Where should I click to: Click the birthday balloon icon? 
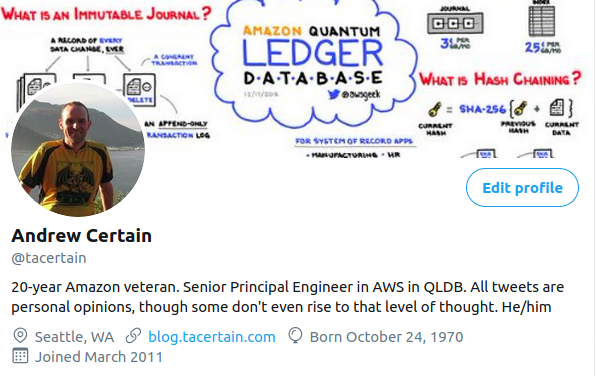coord(295,336)
